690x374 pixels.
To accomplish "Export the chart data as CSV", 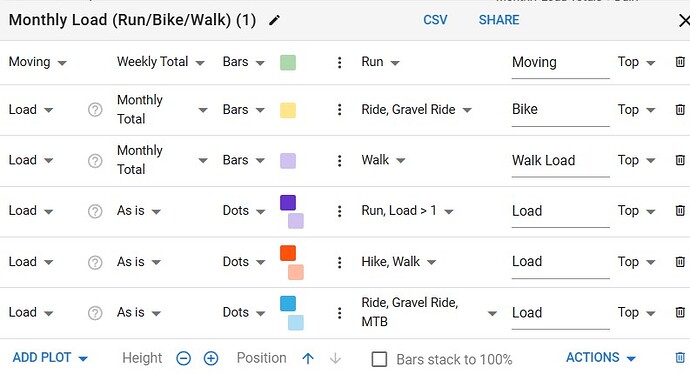I will [435, 20].
